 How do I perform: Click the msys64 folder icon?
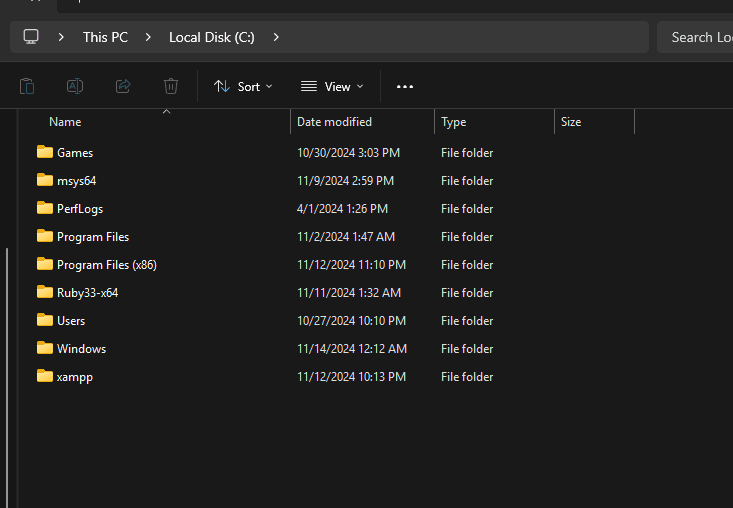(x=45, y=180)
